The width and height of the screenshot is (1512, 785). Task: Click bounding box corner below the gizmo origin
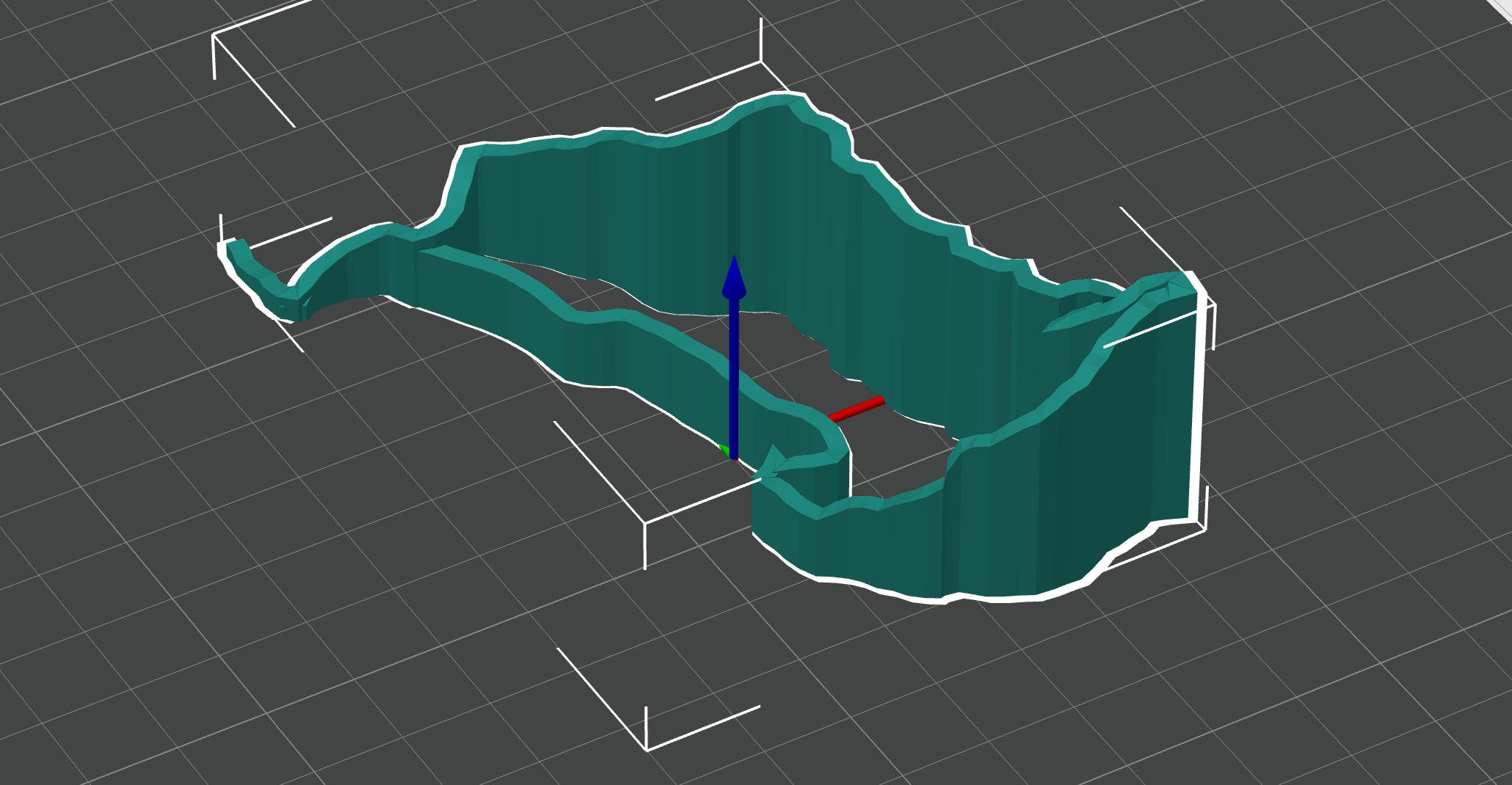(x=644, y=523)
